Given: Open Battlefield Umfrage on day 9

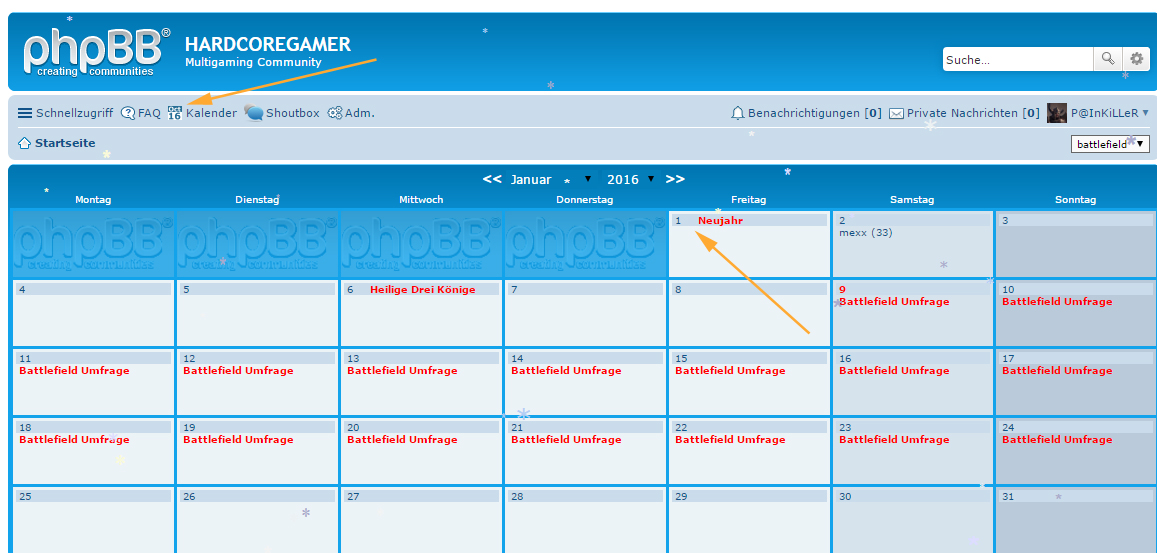Looking at the screenshot, I should (894, 301).
